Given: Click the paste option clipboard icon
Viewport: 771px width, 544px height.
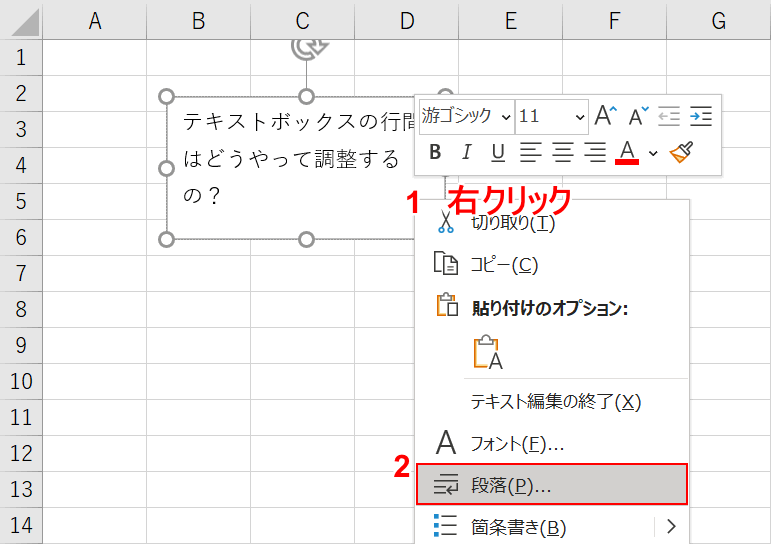Looking at the screenshot, I should [x=488, y=352].
